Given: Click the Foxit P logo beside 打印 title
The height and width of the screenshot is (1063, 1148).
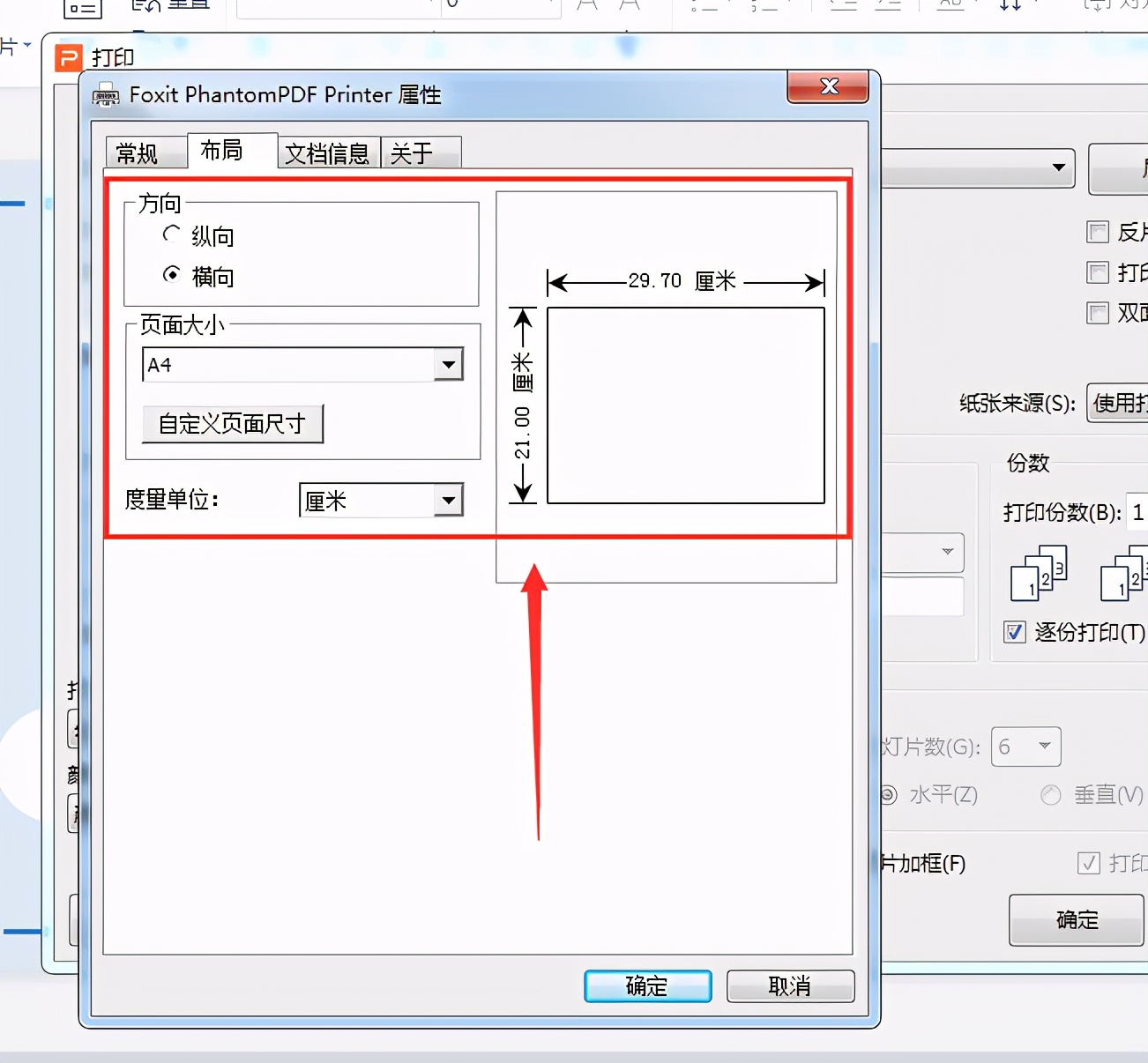Looking at the screenshot, I should pos(69,57).
